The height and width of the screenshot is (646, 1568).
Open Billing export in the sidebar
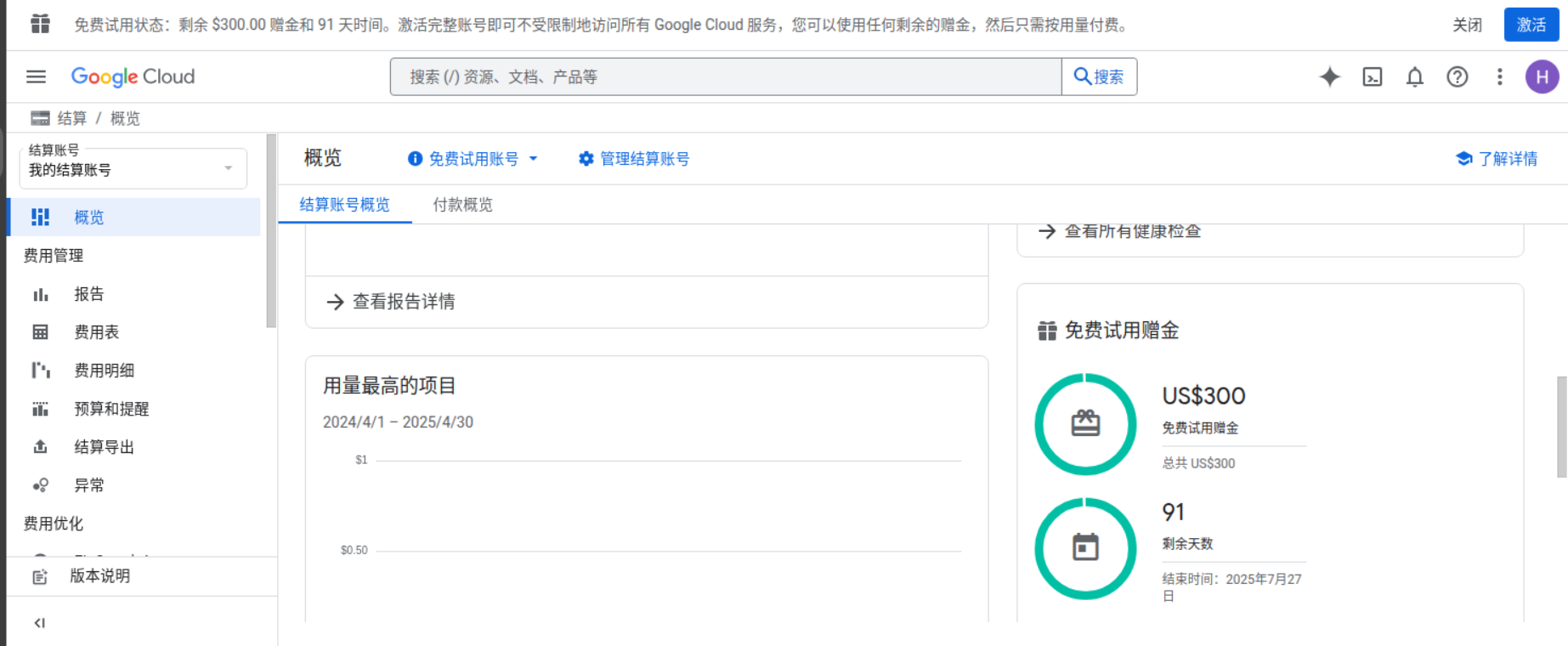[134, 447]
